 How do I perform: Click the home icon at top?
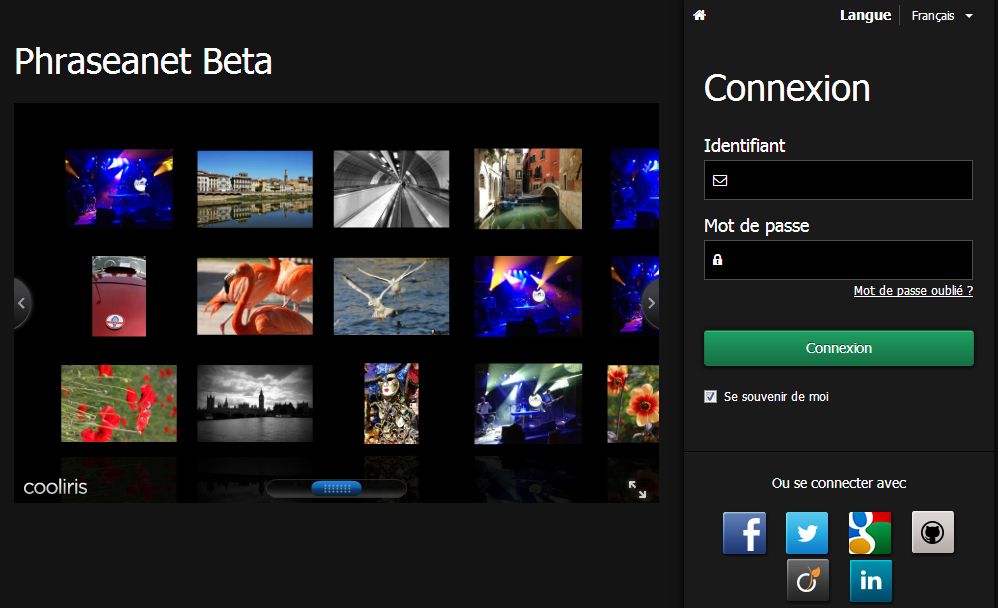tap(700, 15)
